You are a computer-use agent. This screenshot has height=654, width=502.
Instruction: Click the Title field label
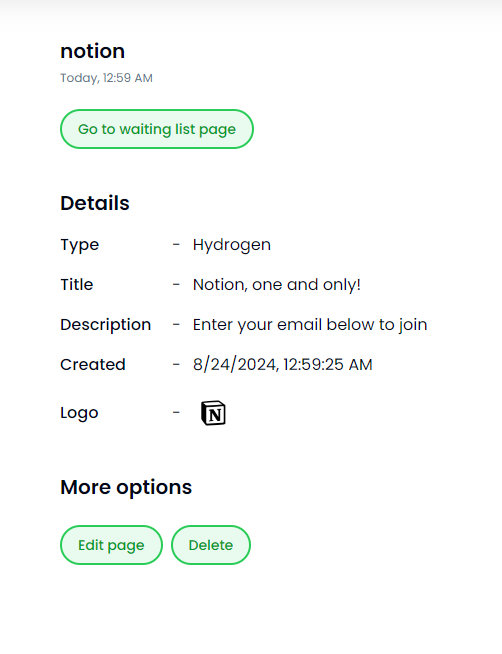point(77,284)
